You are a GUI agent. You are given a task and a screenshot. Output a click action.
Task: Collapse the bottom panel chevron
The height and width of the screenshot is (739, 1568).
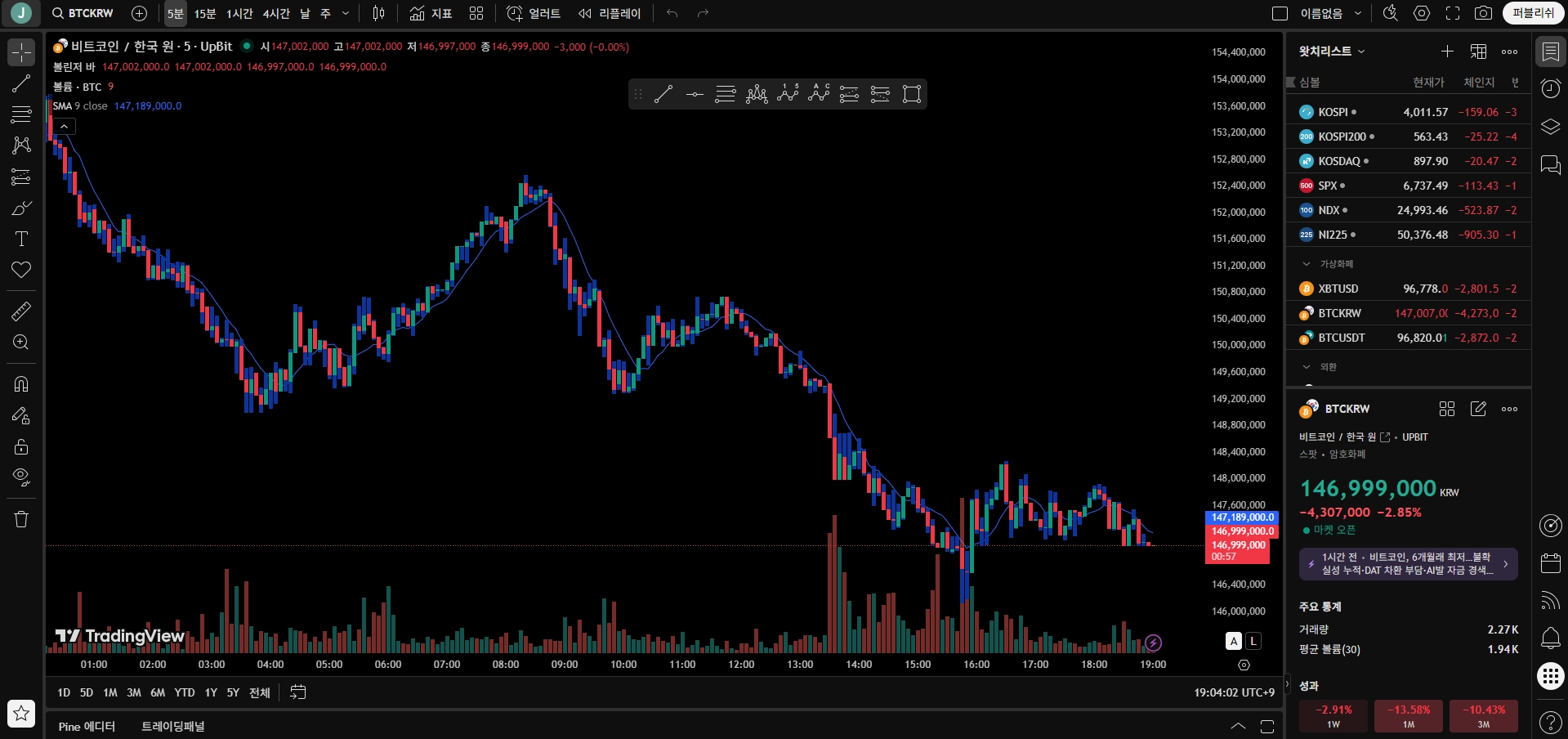pyautogui.click(x=1238, y=726)
